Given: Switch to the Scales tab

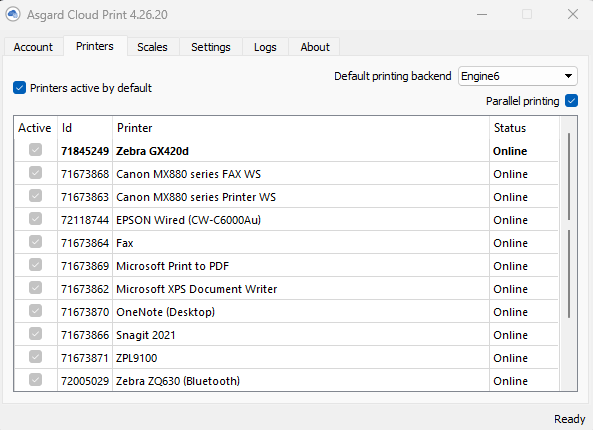Looking at the screenshot, I should [x=152, y=47].
